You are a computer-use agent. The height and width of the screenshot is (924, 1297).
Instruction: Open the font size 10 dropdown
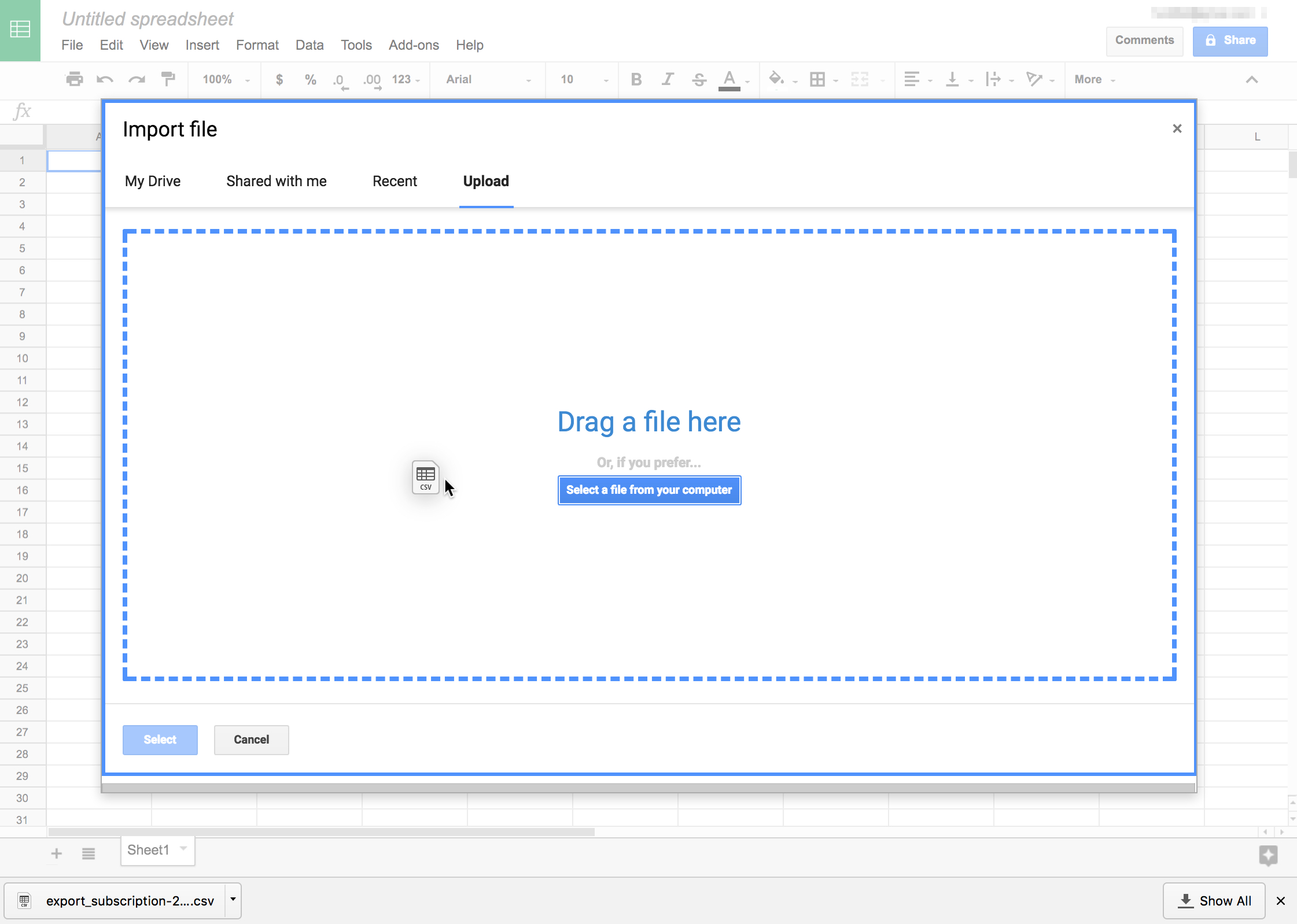584,79
